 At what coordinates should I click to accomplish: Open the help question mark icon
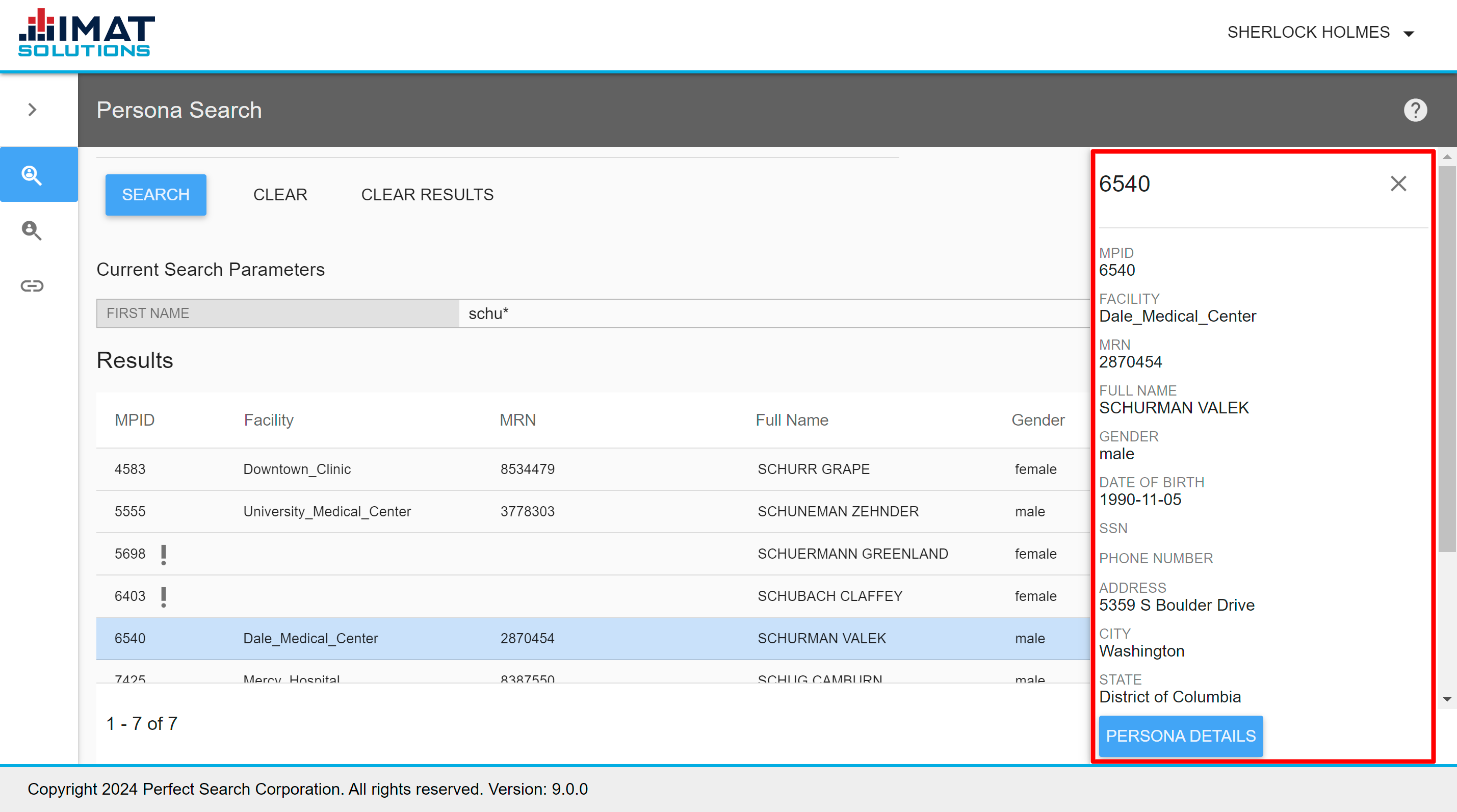click(x=1415, y=110)
